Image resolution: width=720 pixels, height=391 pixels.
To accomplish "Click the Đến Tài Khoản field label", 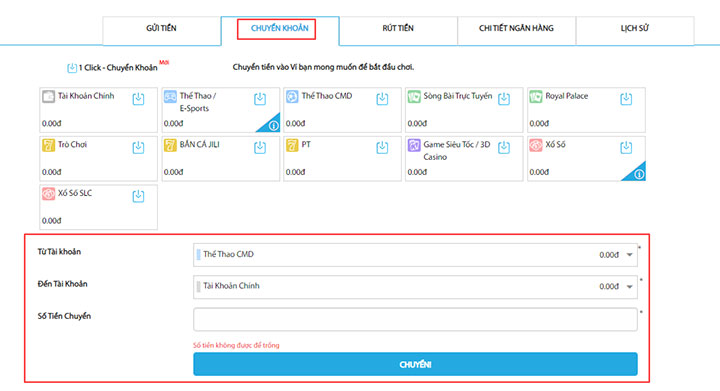I will 62,284.
